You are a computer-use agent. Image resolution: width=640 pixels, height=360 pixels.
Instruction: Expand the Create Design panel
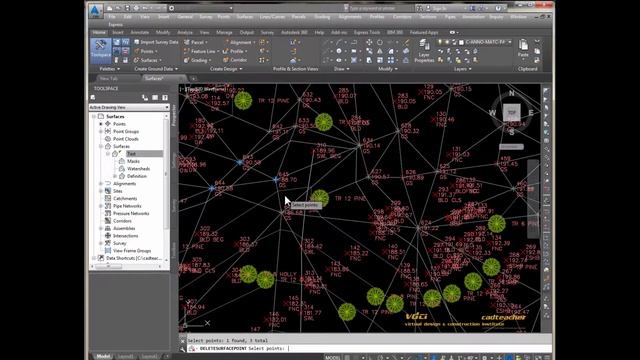pos(227,69)
